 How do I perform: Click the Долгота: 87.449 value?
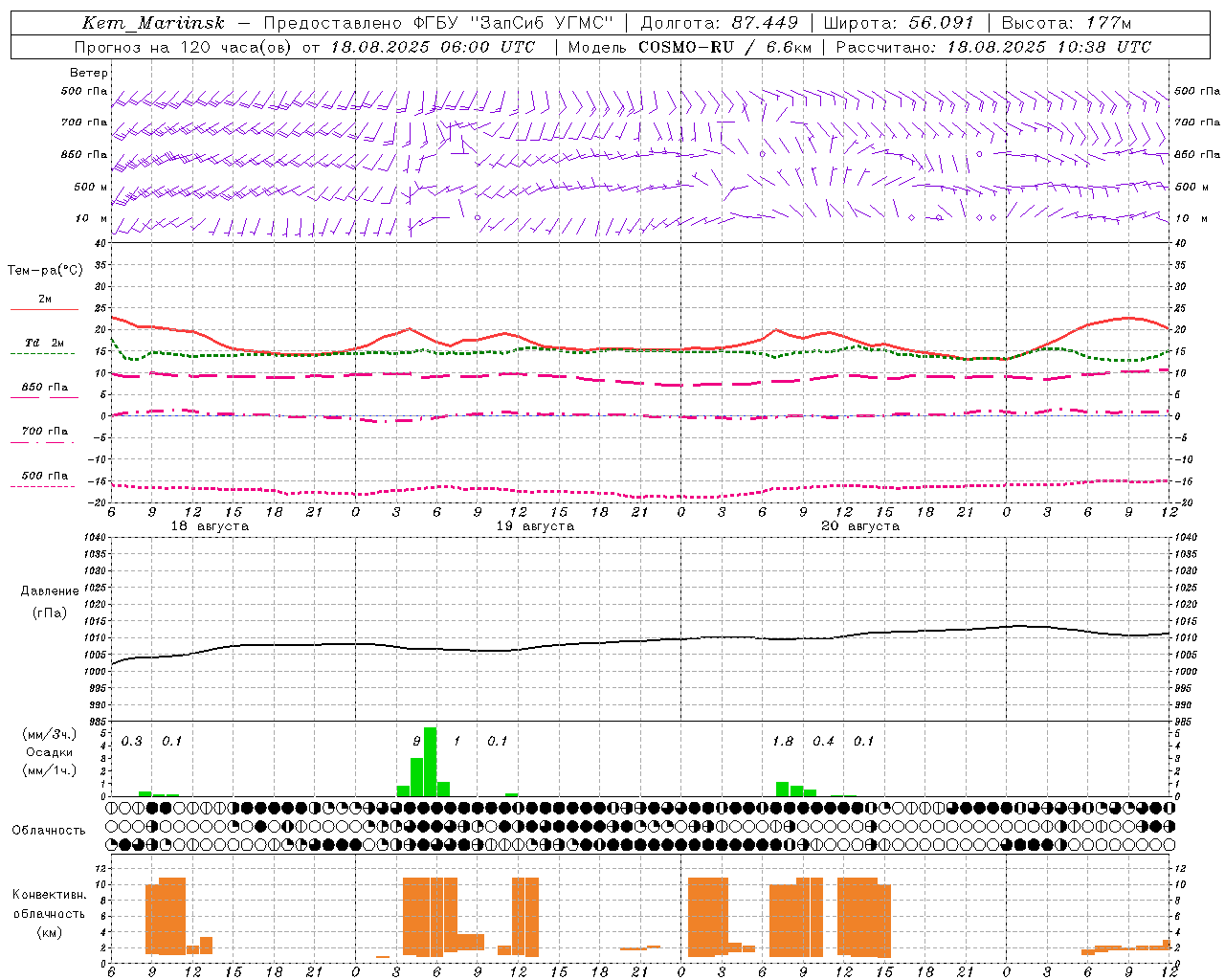tap(720, 23)
